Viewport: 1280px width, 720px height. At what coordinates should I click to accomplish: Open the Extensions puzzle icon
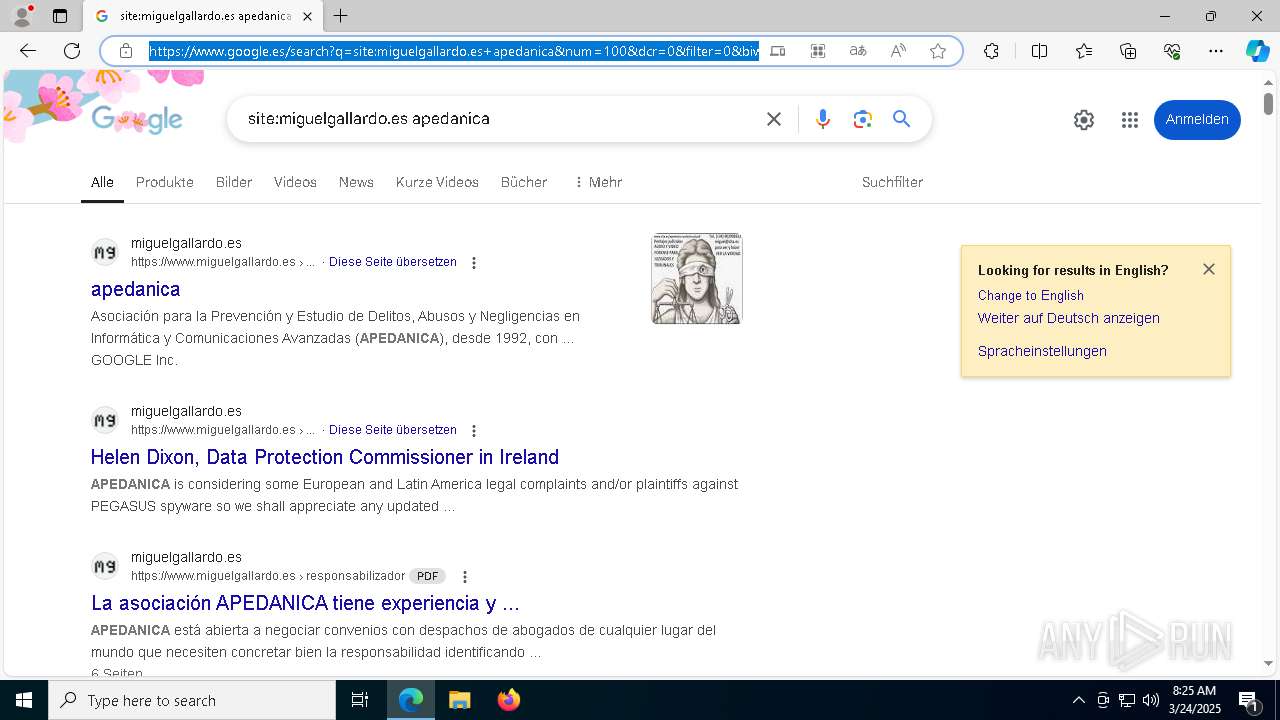pos(991,51)
